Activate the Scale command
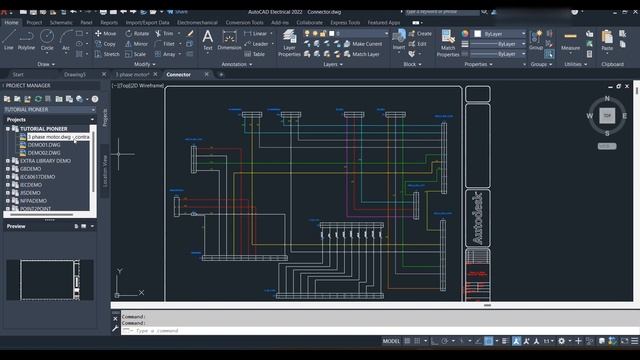 coord(135,54)
